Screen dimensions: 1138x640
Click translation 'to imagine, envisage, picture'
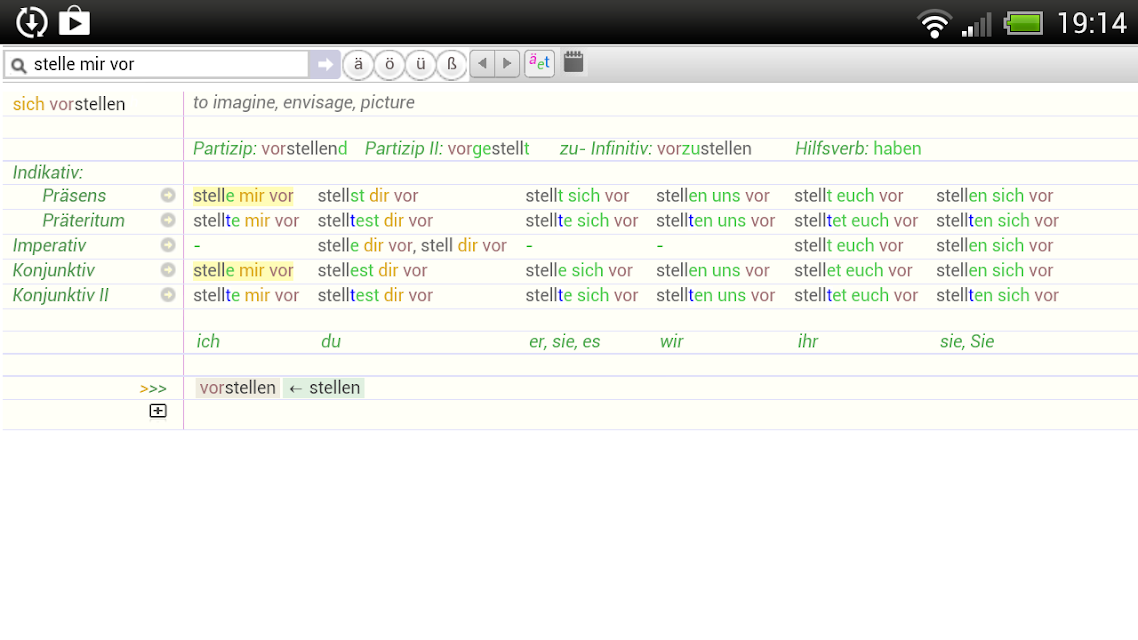coord(303,102)
